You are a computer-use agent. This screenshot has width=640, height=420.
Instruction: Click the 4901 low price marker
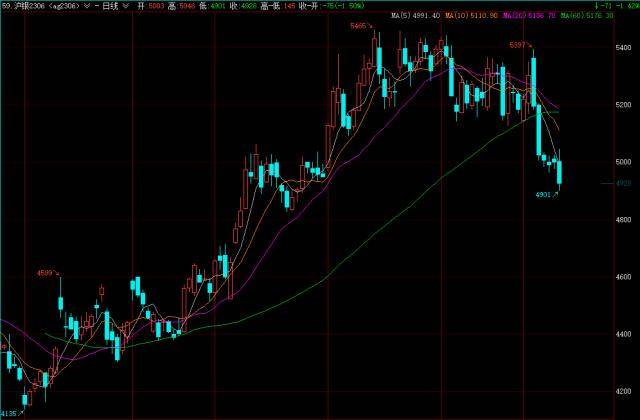(x=545, y=194)
